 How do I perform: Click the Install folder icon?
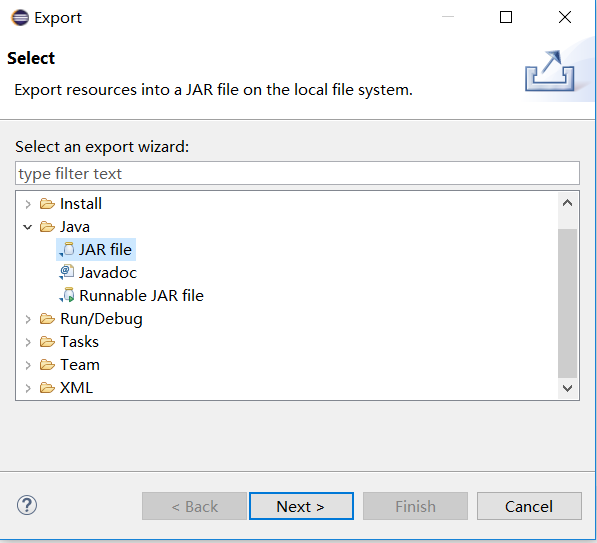(47, 204)
